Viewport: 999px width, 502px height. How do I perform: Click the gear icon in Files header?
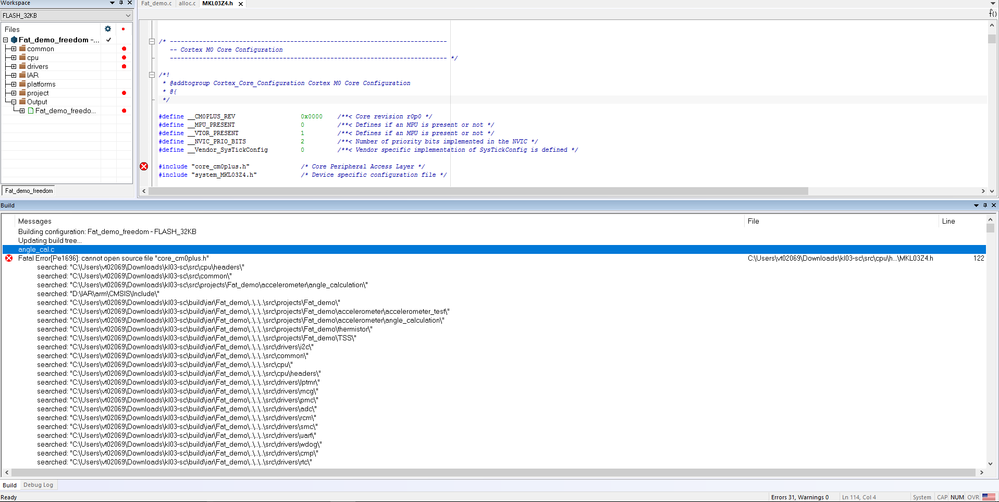click(x=108, y=29)
